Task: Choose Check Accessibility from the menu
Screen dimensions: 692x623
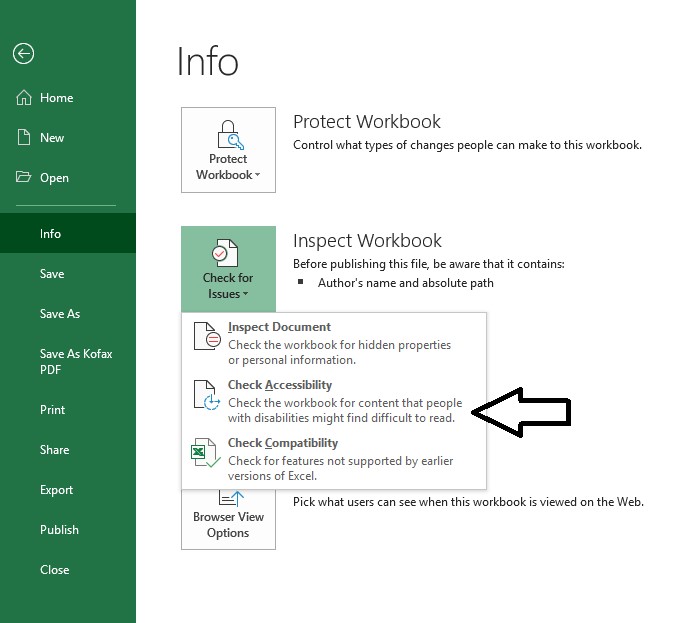Action: click(x=334, y=401)
